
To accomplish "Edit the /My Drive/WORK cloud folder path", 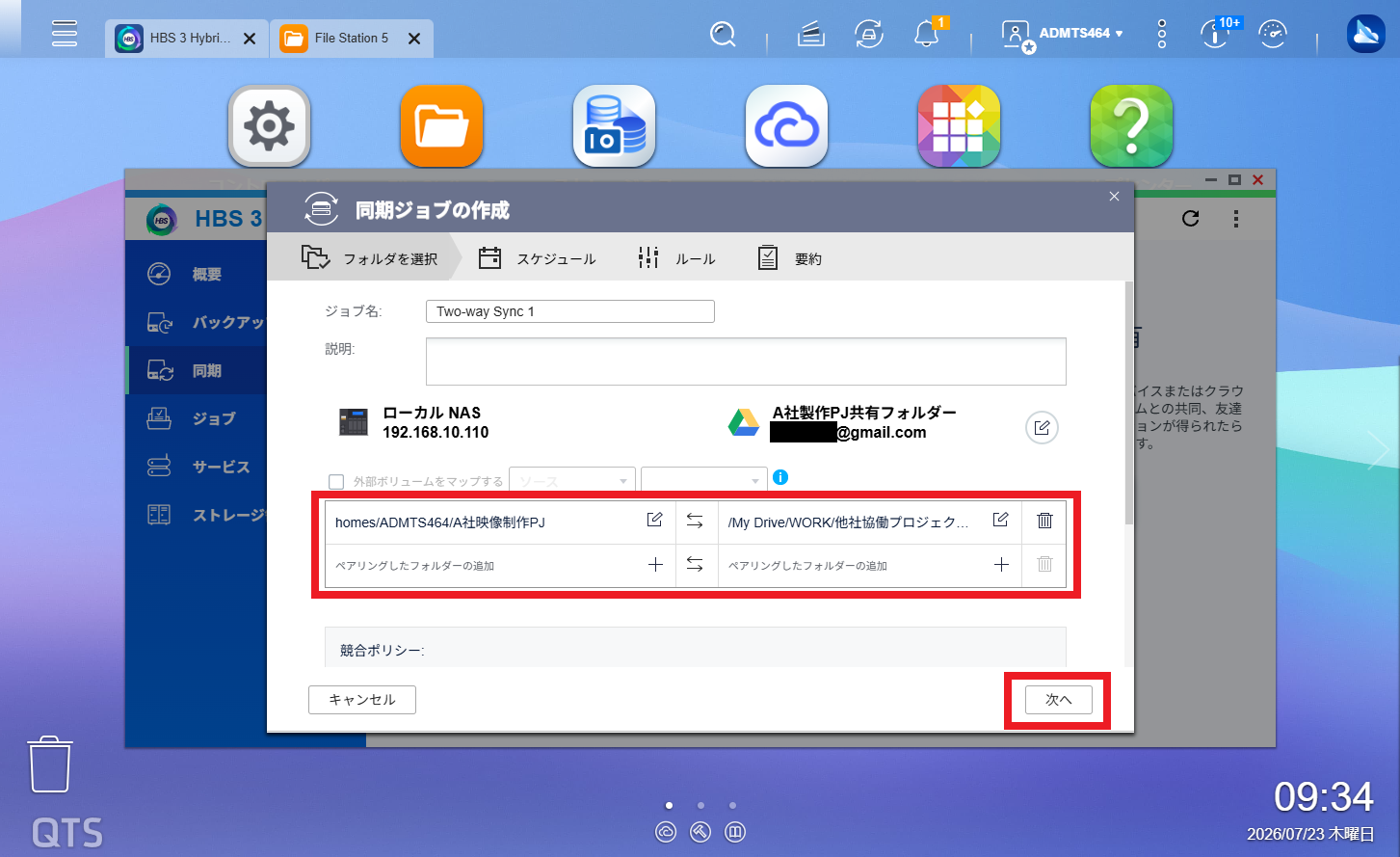I will coord(1000,521).
